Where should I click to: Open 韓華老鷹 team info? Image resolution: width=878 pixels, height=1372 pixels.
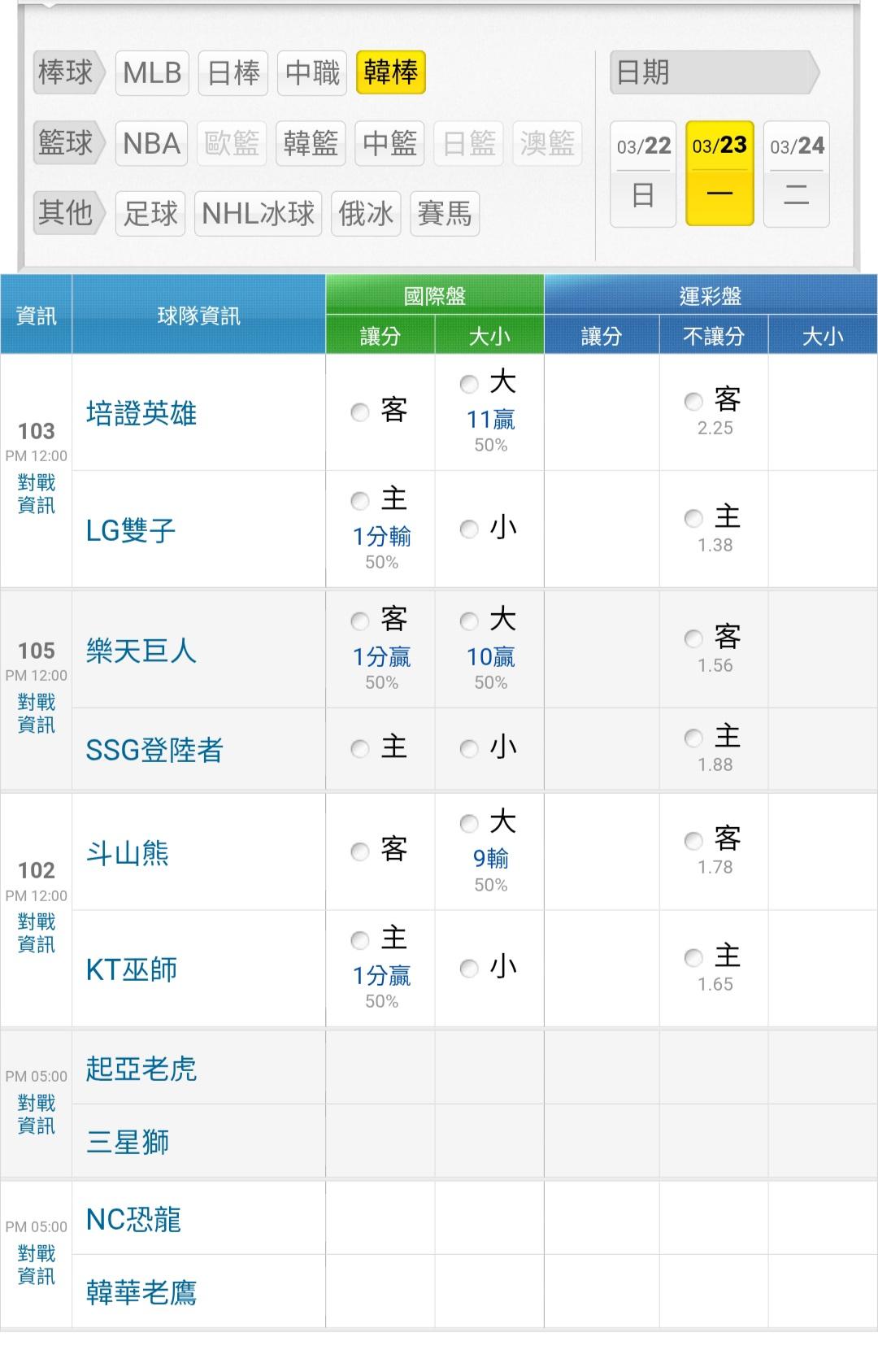141,1293
